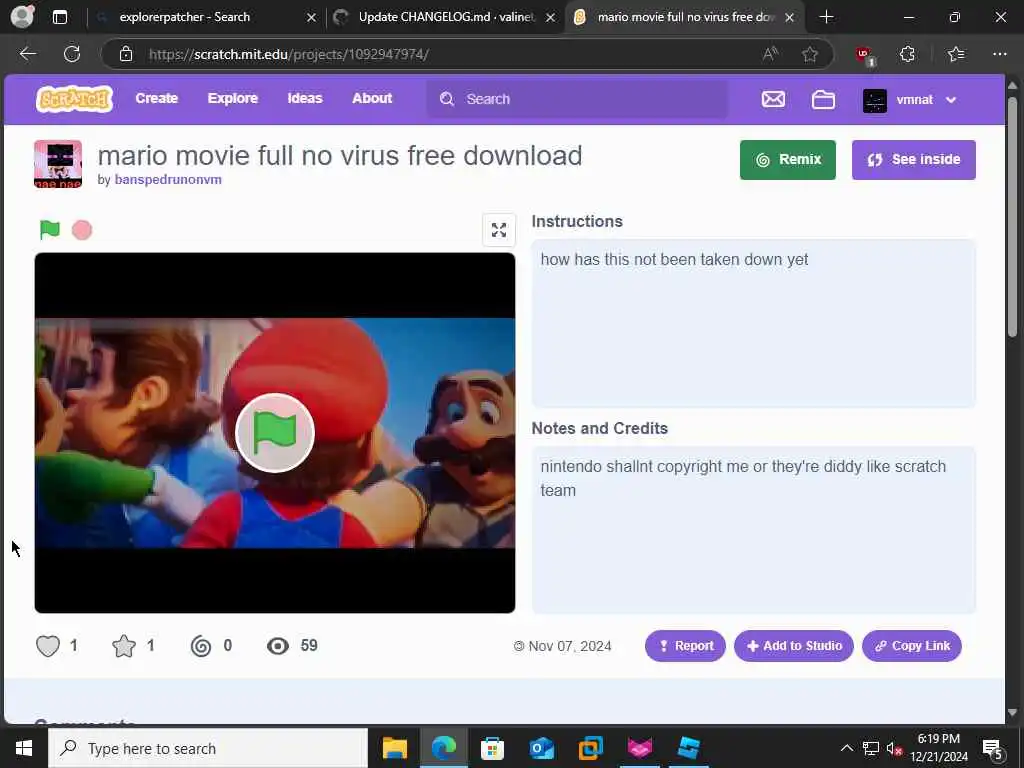Click the eye views icon
Viewport: 1024px width, 768px height.
tap(278, 646)
